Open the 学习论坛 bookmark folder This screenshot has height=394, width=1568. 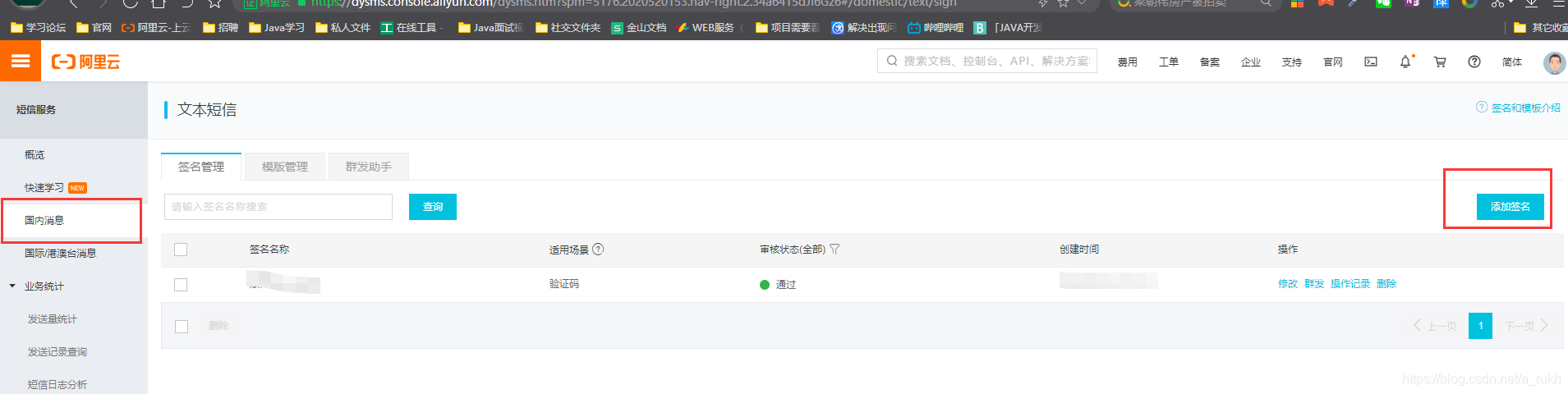(39, 27)
